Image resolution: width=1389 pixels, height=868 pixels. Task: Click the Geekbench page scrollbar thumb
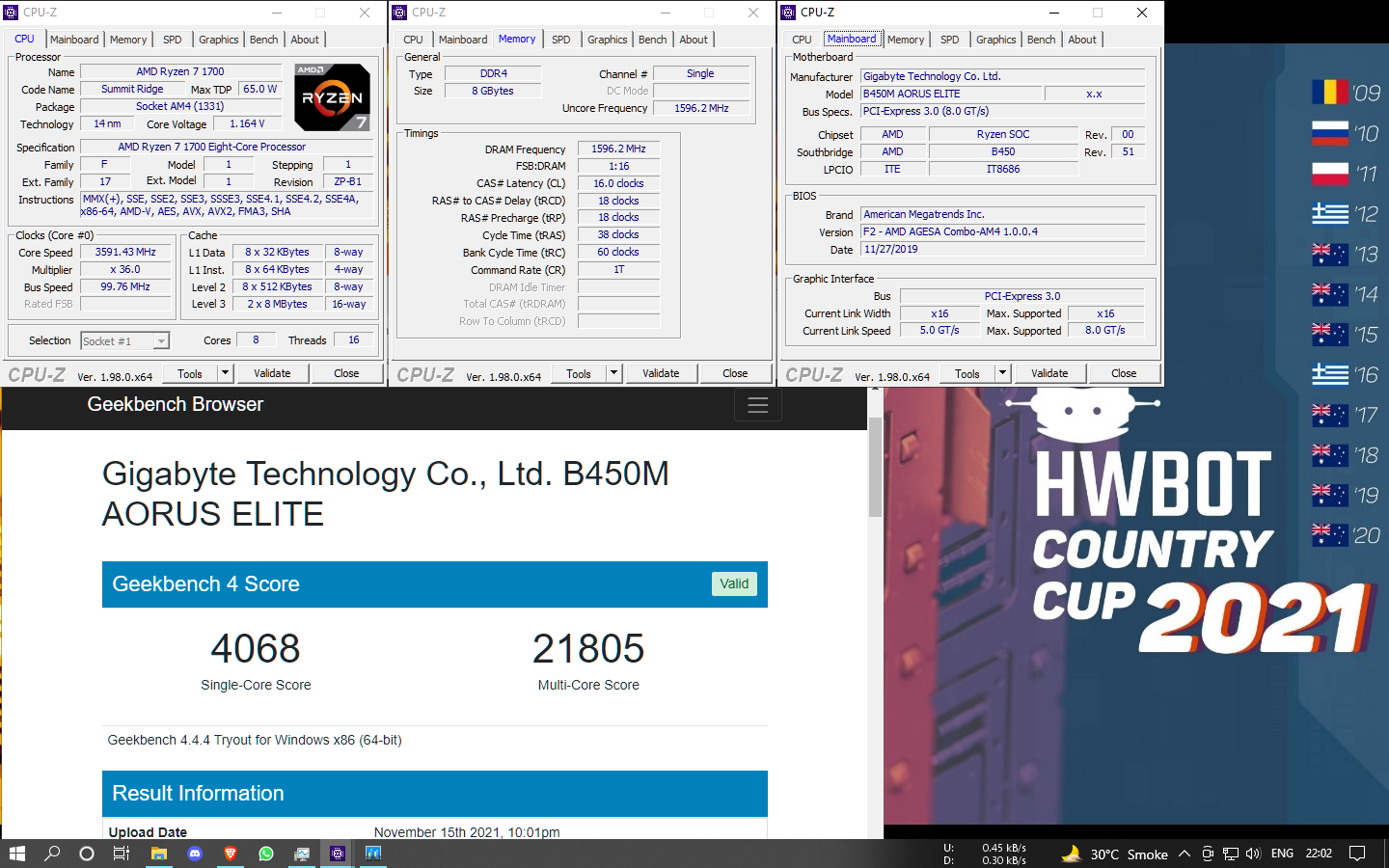(x=875, y=468)
